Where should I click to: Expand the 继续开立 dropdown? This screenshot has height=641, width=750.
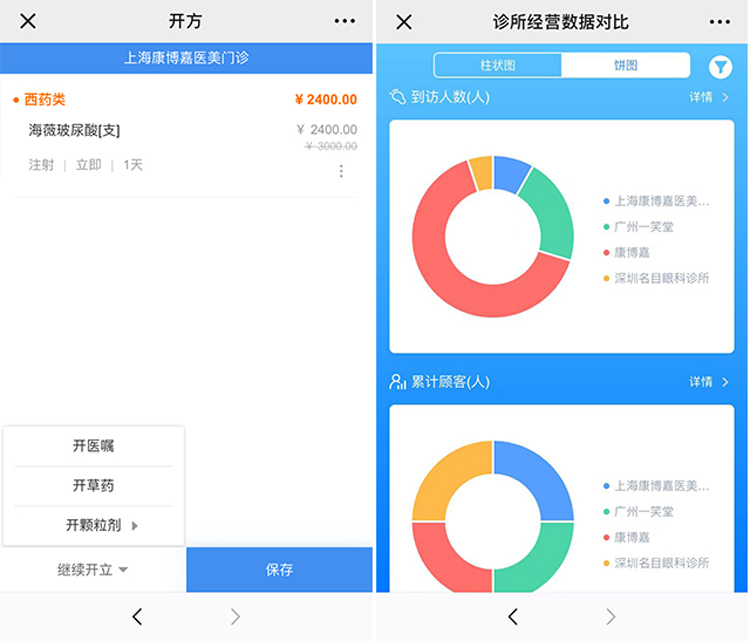point(93,570)
